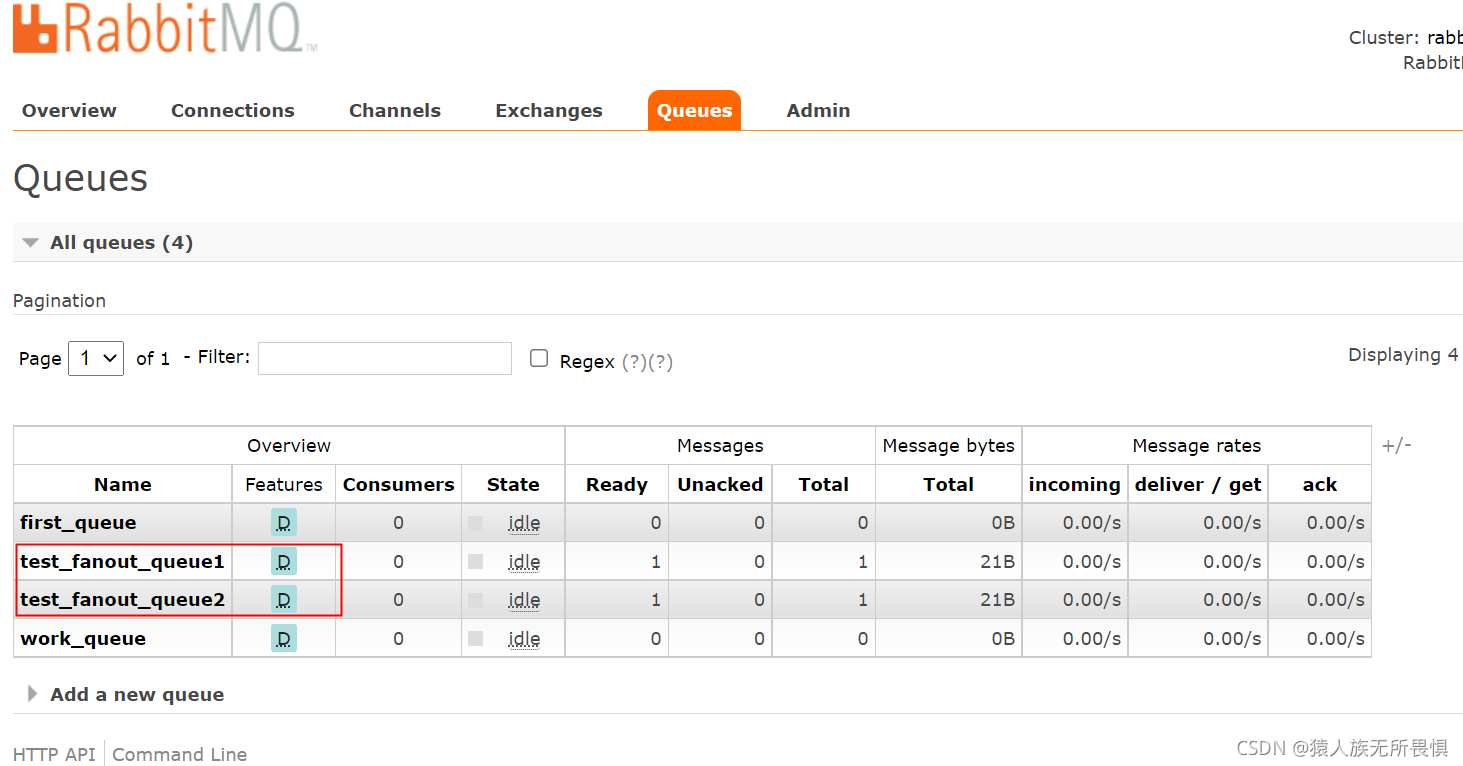Click the idle state of test_fanout_queue1
1463x766 pixels.
(524, 562)
